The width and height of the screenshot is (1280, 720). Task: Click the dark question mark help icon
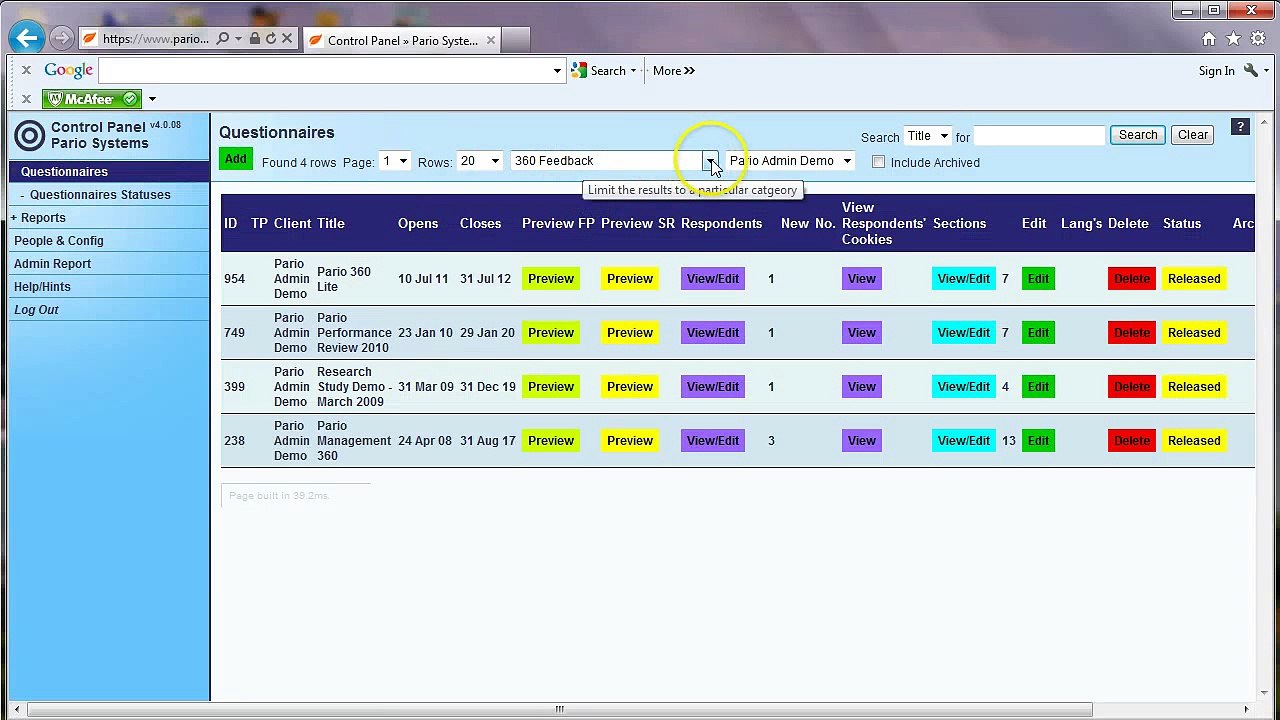click(1240, 127)
